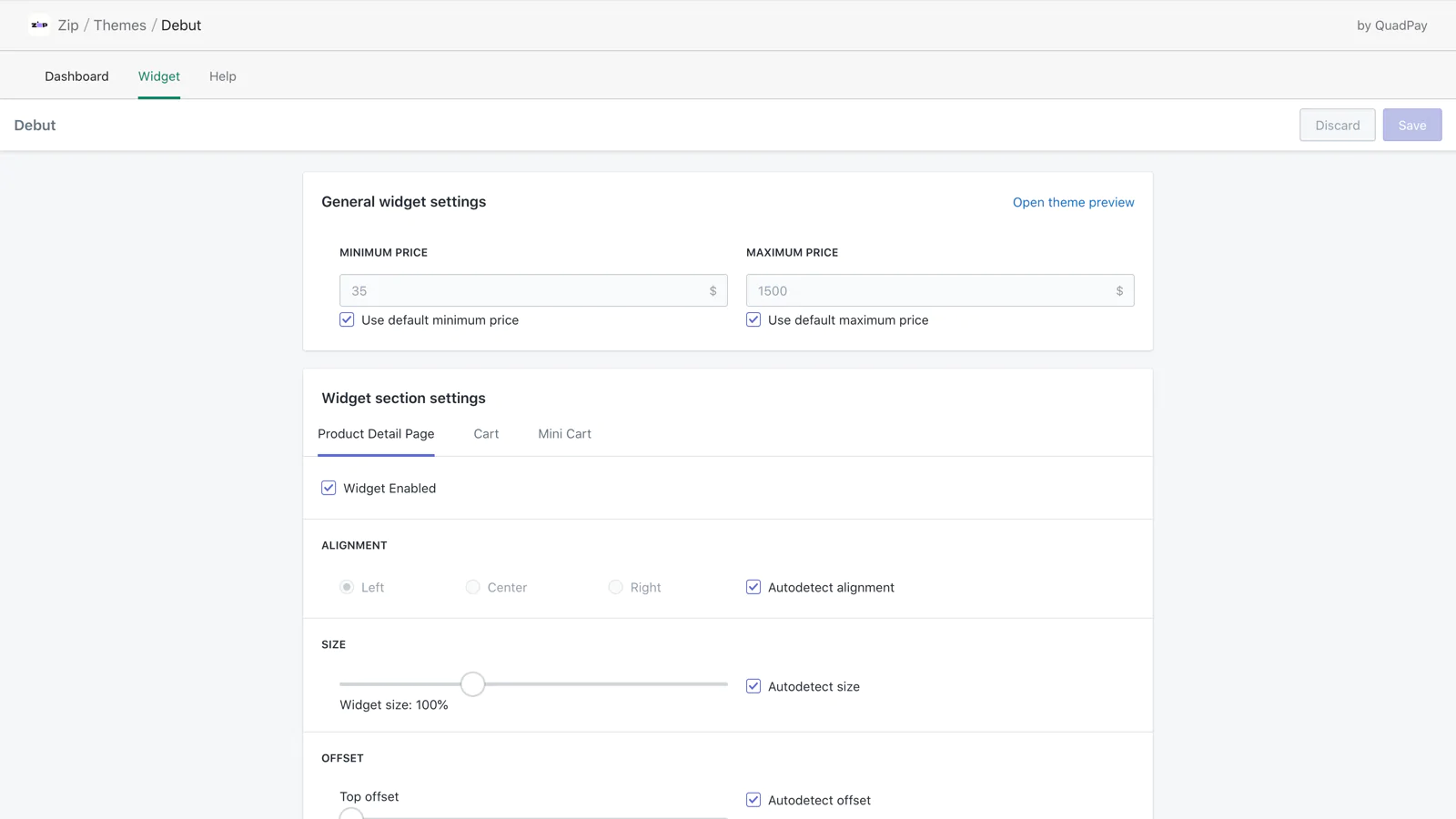Image resolution: width=1456 pixels, height=819 pixels.
Task: Click the Minimum Price input field
Action: 533,290
